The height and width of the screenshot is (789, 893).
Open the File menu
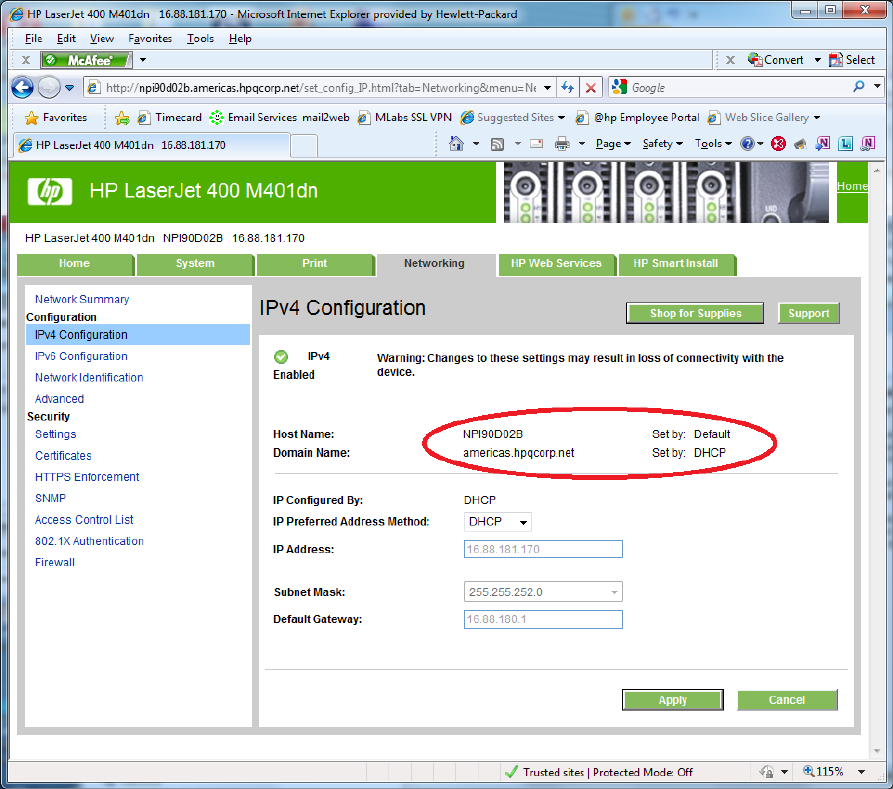[34, 38]
